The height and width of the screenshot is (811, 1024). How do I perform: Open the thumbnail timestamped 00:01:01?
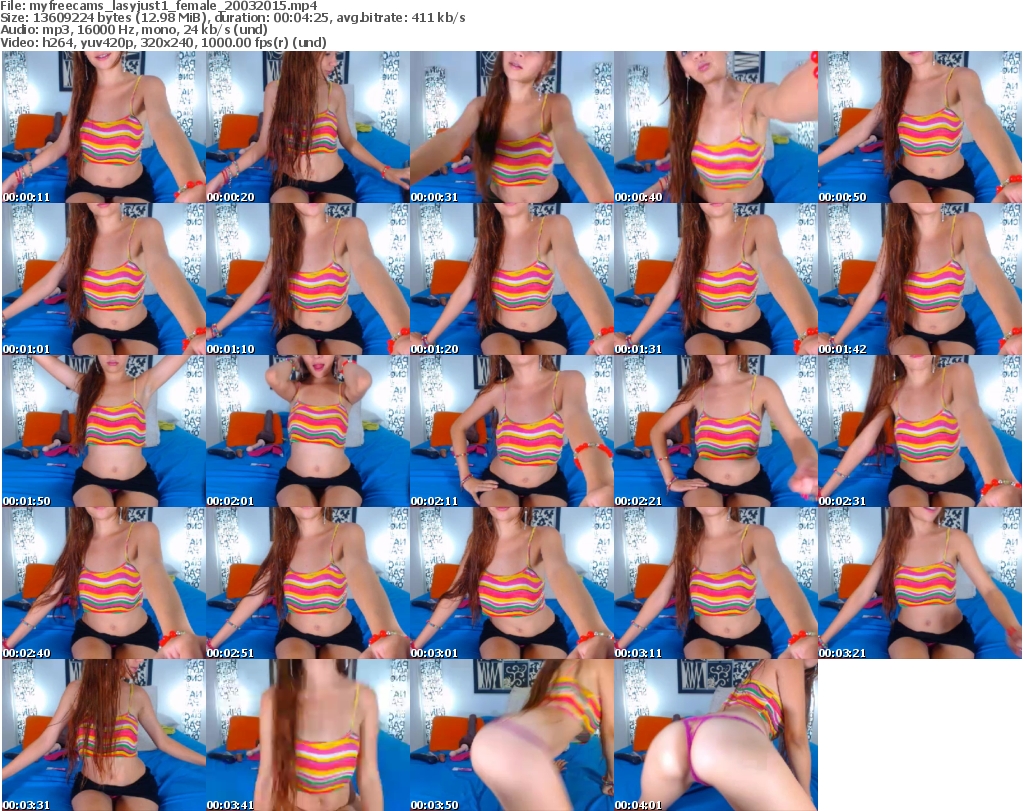click(104, 279)
